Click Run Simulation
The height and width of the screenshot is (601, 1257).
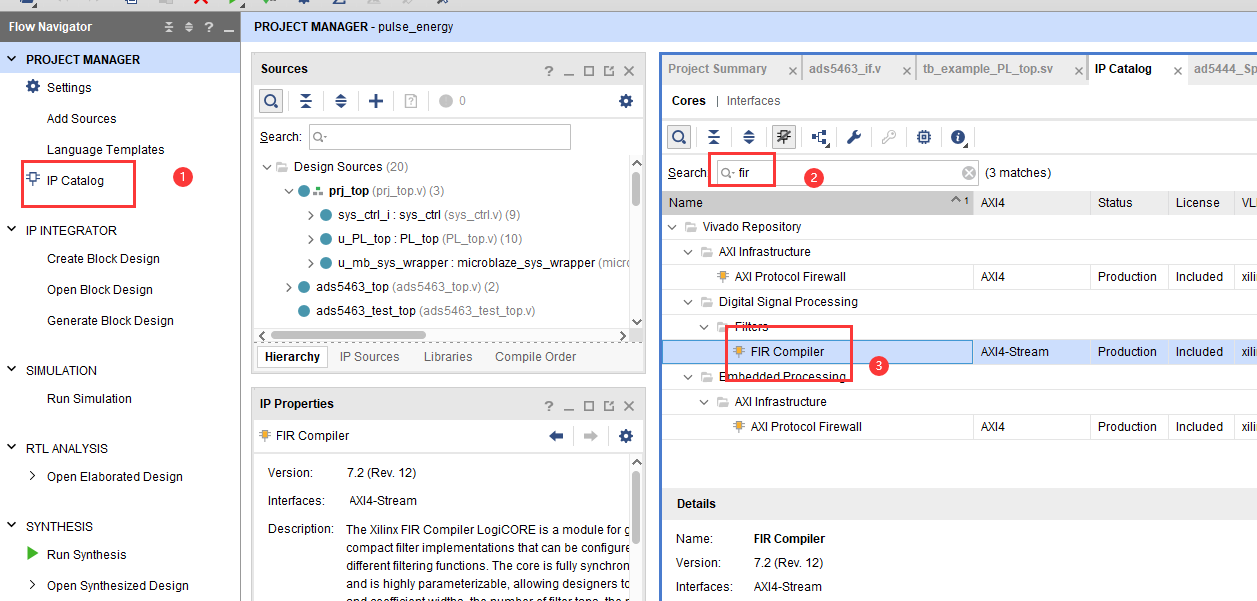pos(89,398)
